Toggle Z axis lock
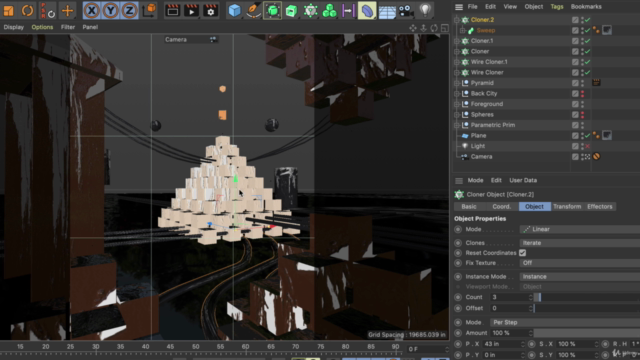This screenshot has width=640, height=360. pyautogui.click(x=129, y=10)
